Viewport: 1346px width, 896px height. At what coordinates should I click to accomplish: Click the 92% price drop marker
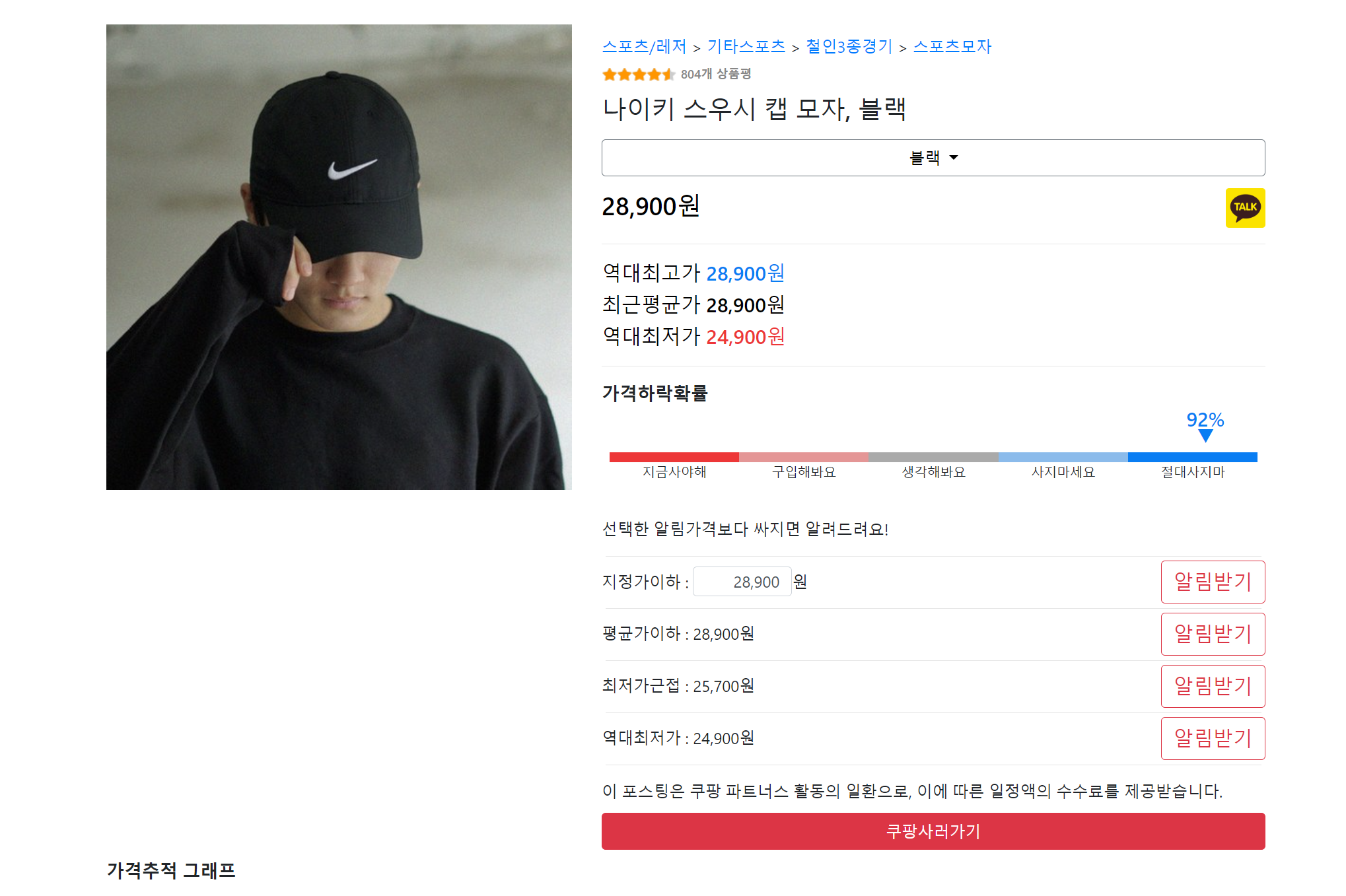[x=1205, y=426]
